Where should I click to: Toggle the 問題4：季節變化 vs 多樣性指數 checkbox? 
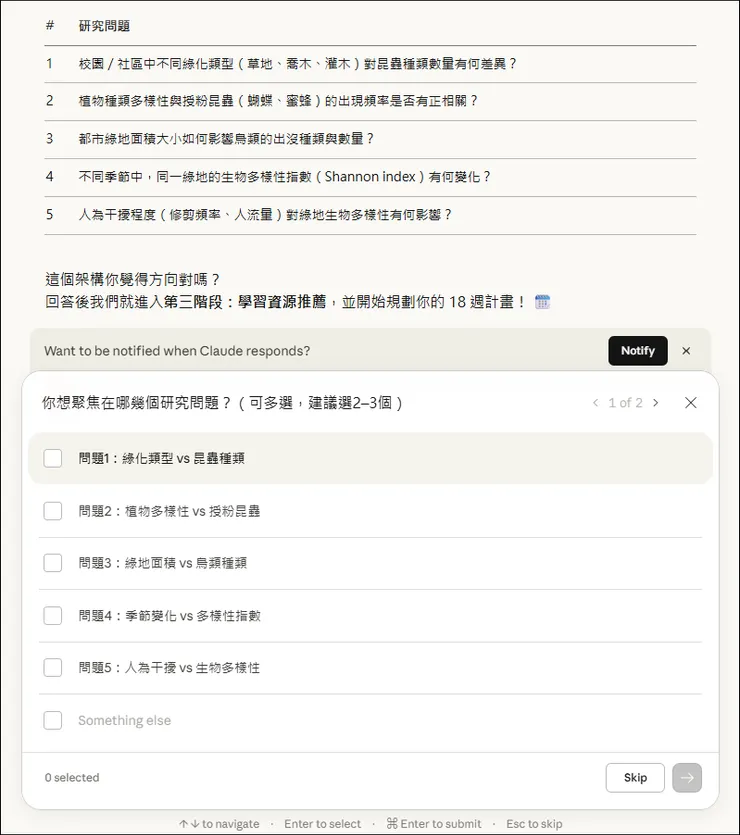pyautogui.click(x=55, y=615)
